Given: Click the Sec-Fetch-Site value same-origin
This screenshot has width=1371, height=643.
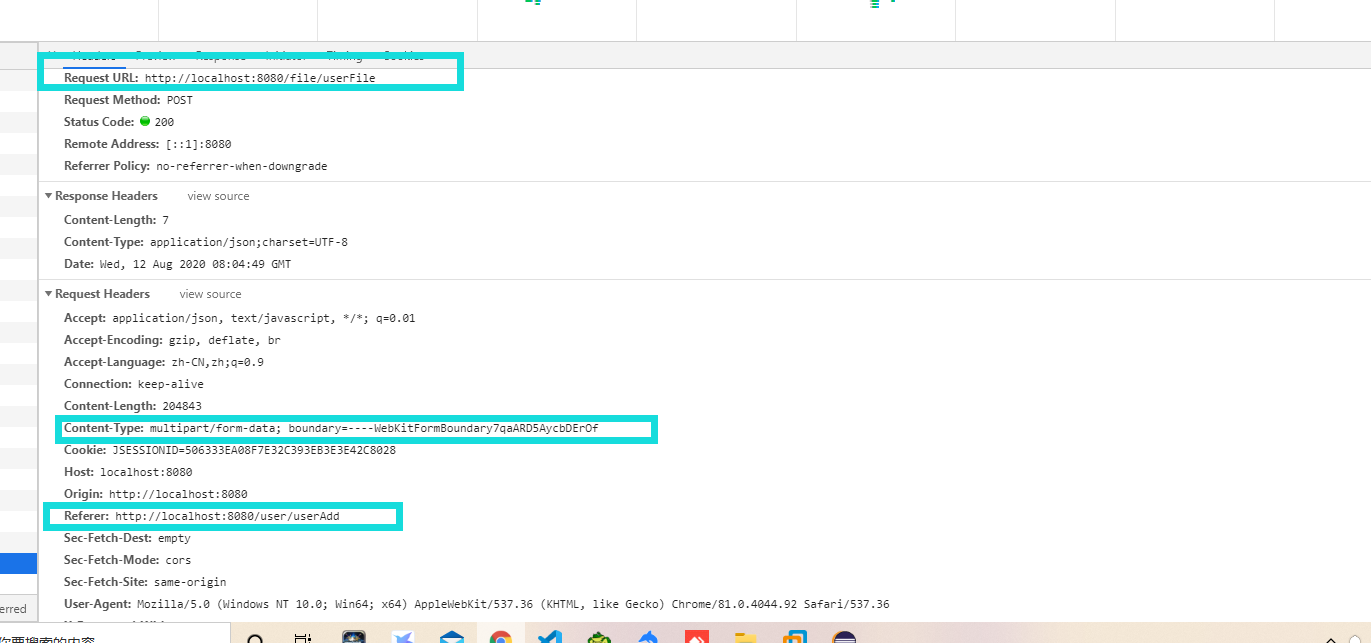Looking at the screenshot, I should [190, 582].
